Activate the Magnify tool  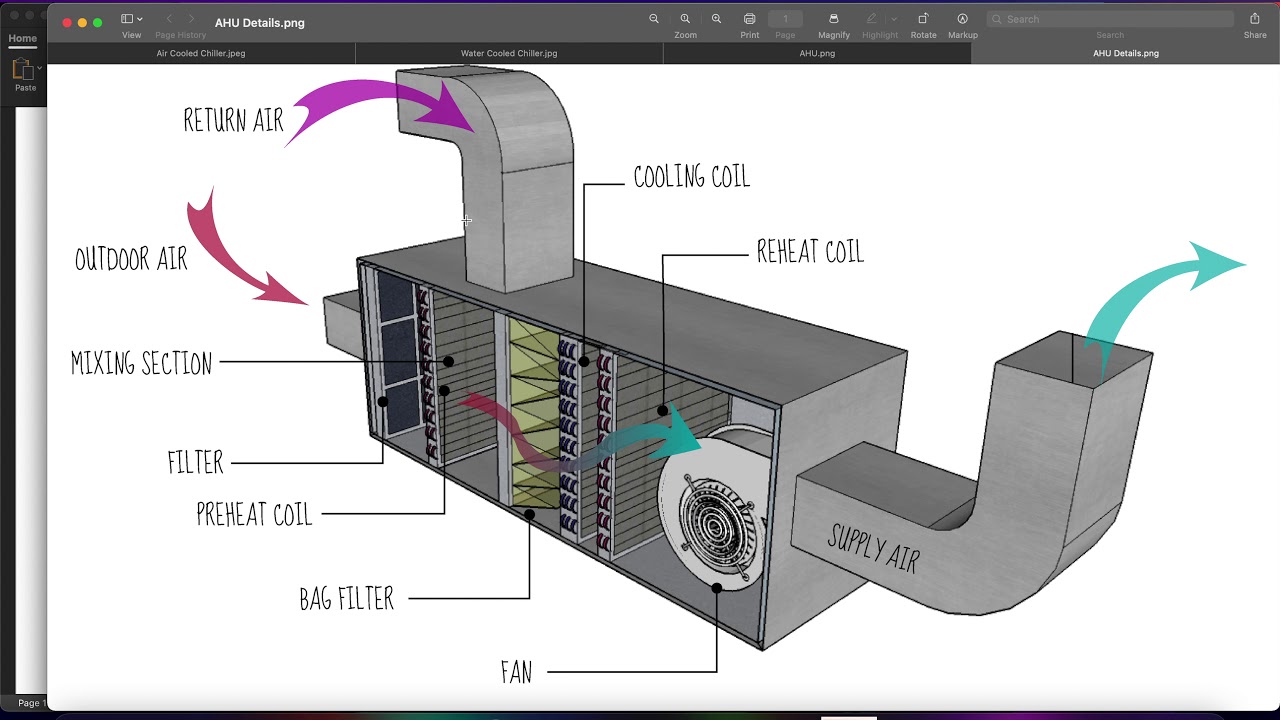834,19
